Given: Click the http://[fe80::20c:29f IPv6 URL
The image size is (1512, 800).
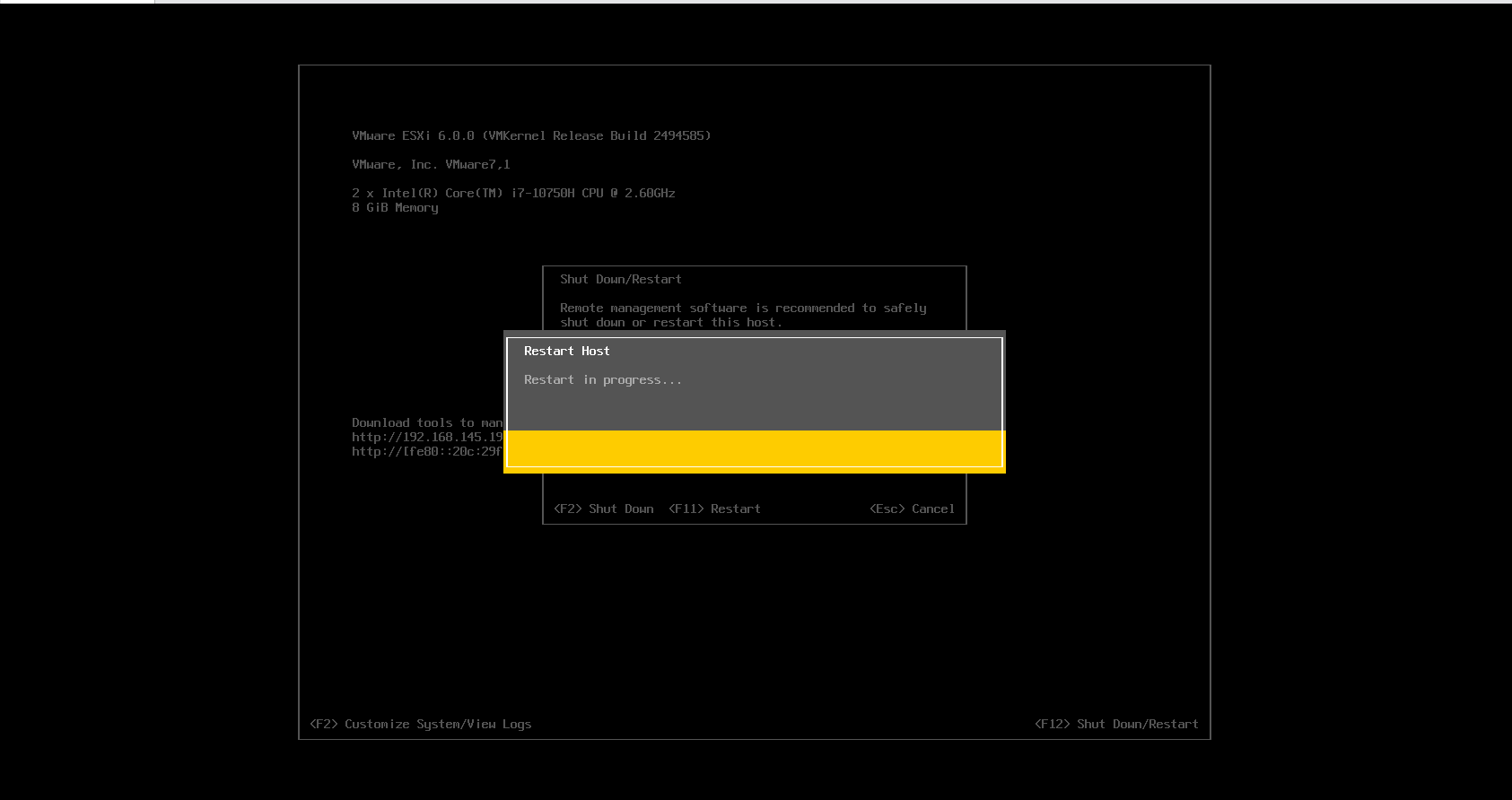Looking at the screenshot, I should tap(427, 451).
